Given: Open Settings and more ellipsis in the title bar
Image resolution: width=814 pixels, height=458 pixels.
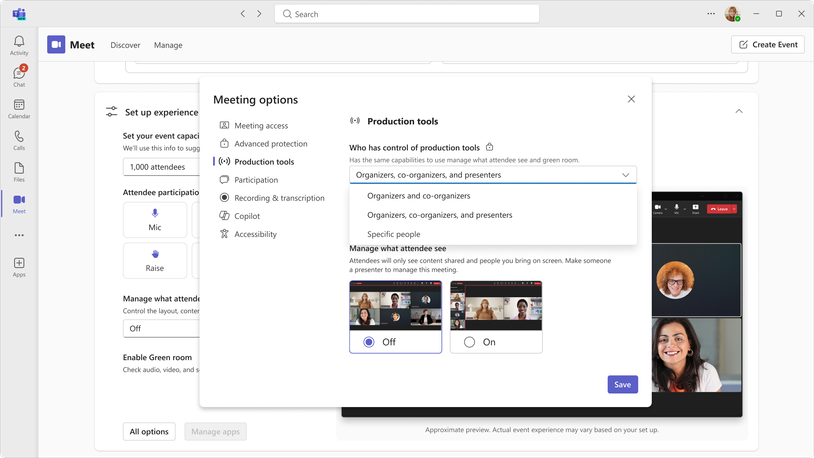Looking at the screenshot, I should [x=711, y=14].
